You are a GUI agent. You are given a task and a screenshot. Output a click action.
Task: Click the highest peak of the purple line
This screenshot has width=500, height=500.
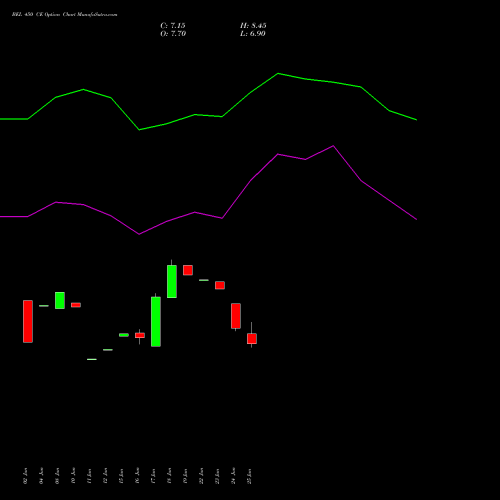pos(333,146)
